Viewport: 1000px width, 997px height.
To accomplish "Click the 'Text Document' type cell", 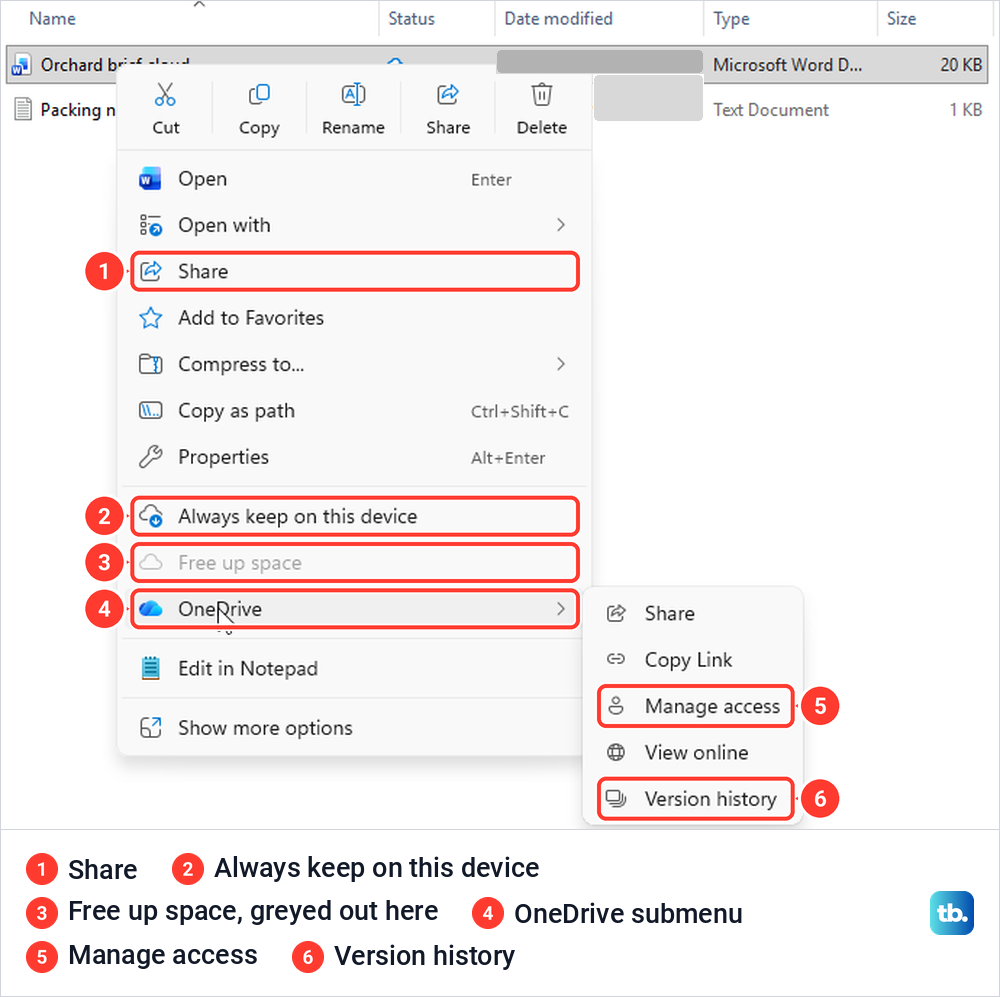I will pyautogui.click(x=770, y=110).
